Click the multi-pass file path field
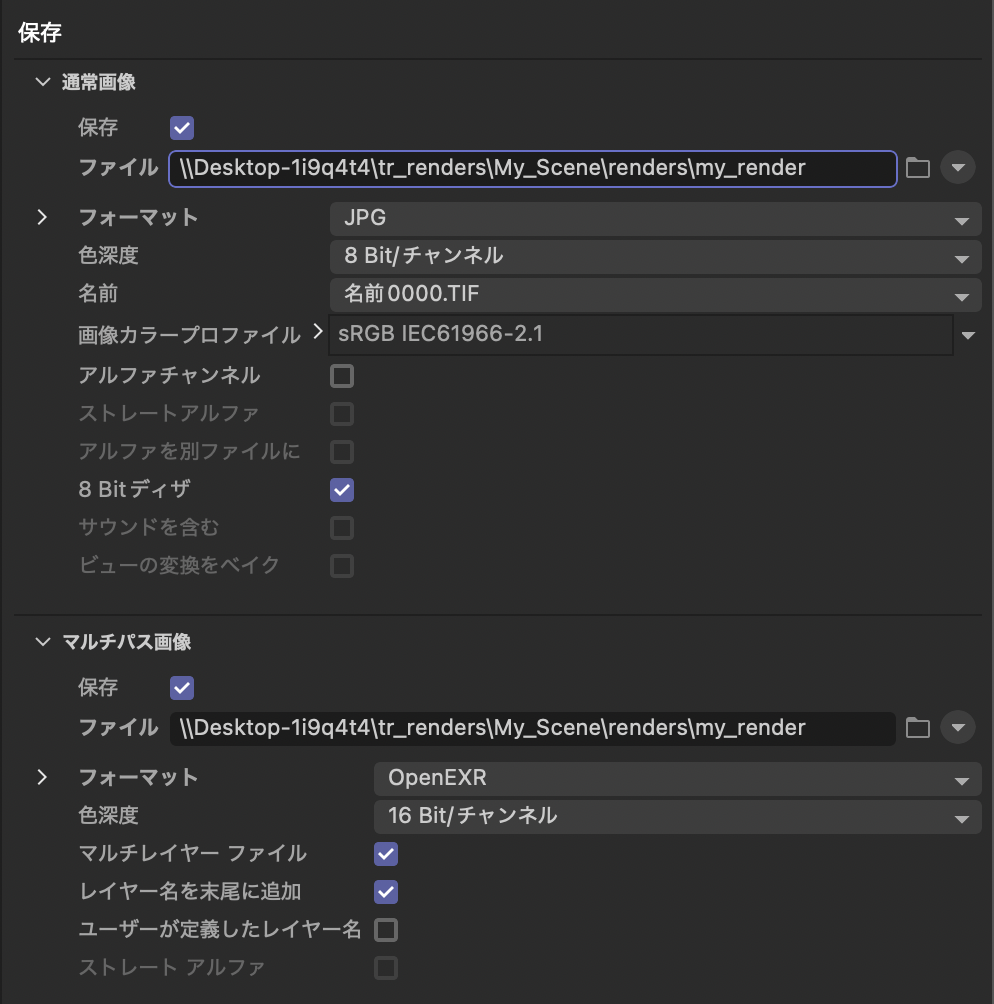Viewport: 994px width, 1004px height. click(532, 728)
